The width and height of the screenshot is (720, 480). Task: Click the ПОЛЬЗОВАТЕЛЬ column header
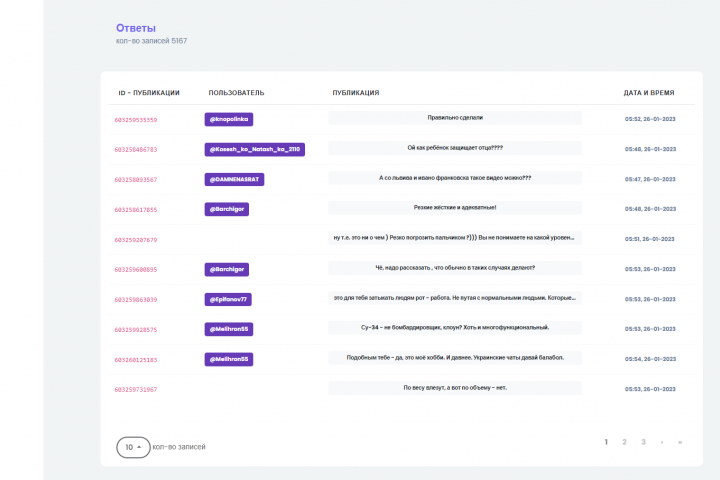236,93
